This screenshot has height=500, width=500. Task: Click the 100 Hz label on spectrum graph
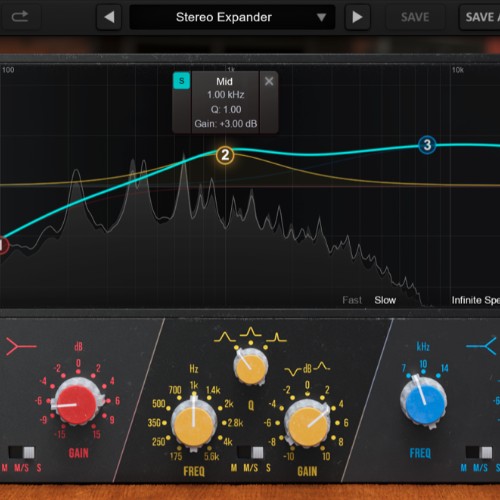pos(8,70)
